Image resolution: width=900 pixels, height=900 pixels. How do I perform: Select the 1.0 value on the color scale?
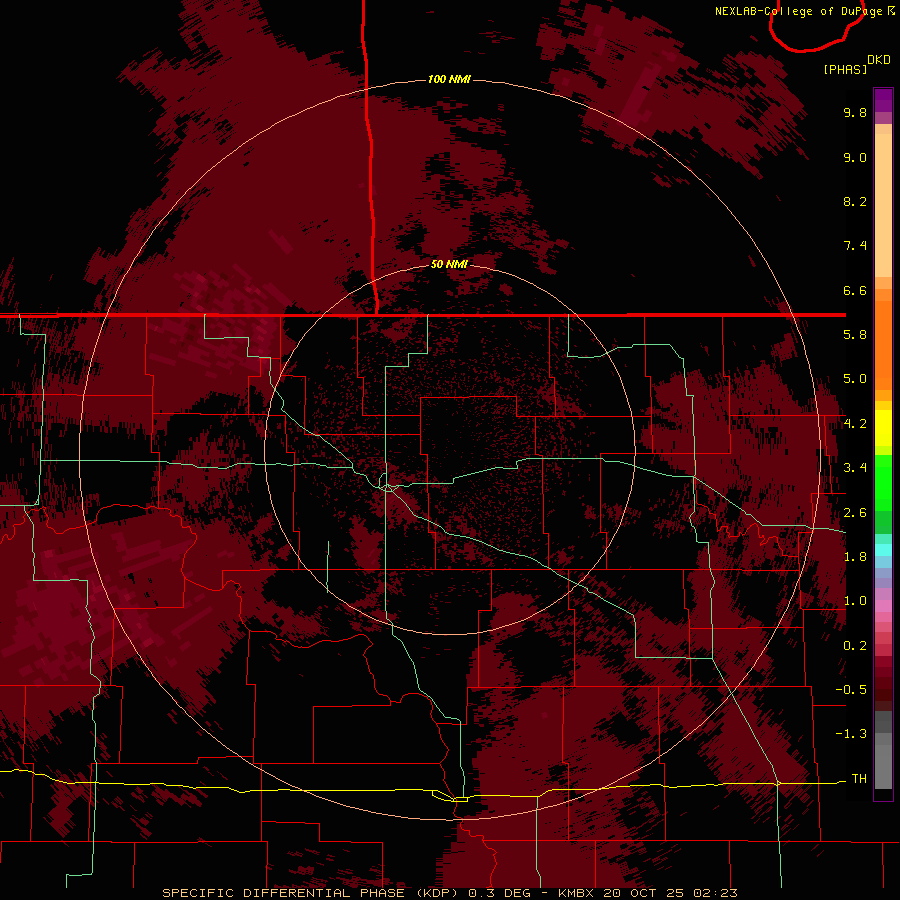pyautogui.click(x=855, y=601)
